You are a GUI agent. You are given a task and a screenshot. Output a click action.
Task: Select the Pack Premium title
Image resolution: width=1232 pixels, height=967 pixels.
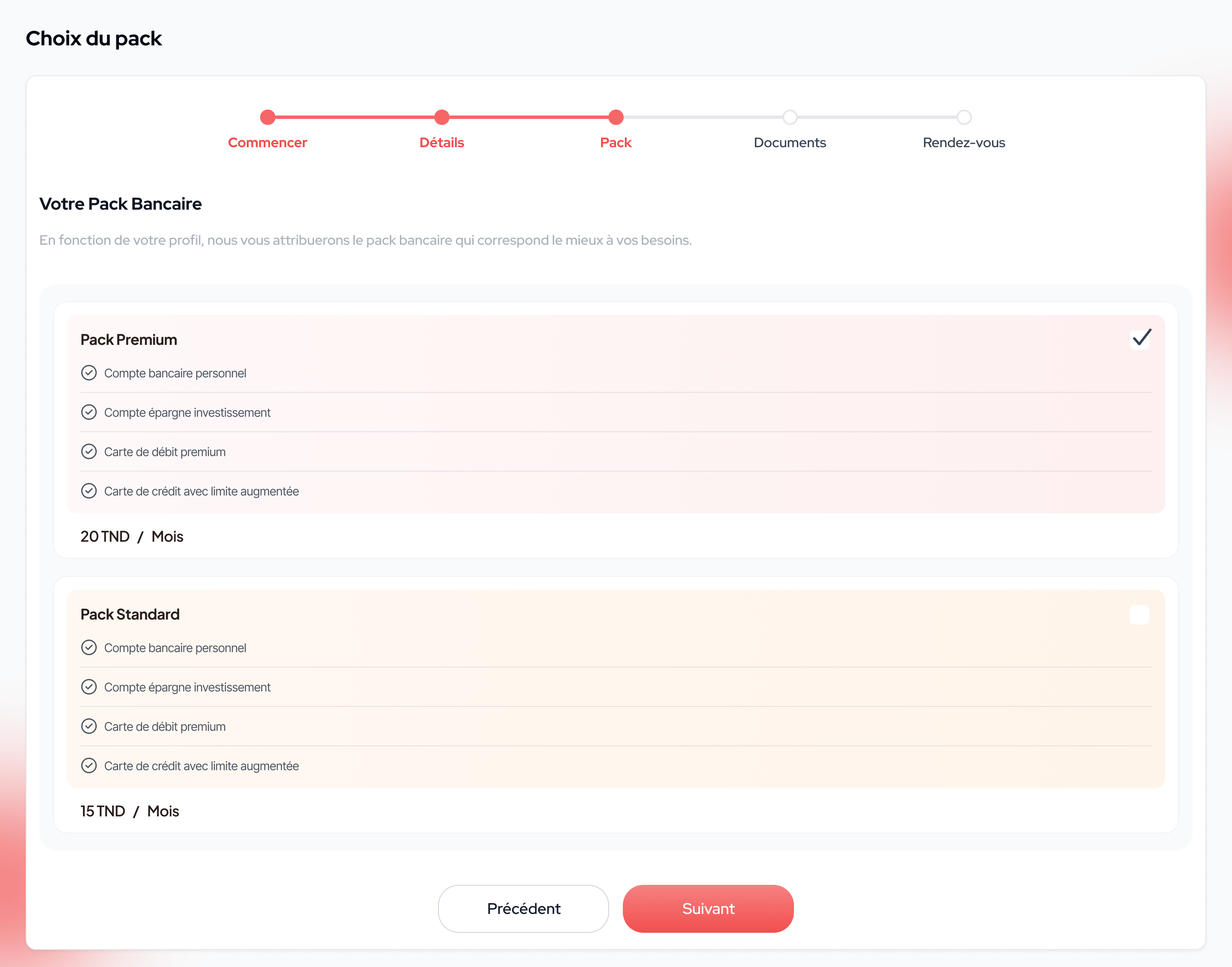[x=129, y=340]
